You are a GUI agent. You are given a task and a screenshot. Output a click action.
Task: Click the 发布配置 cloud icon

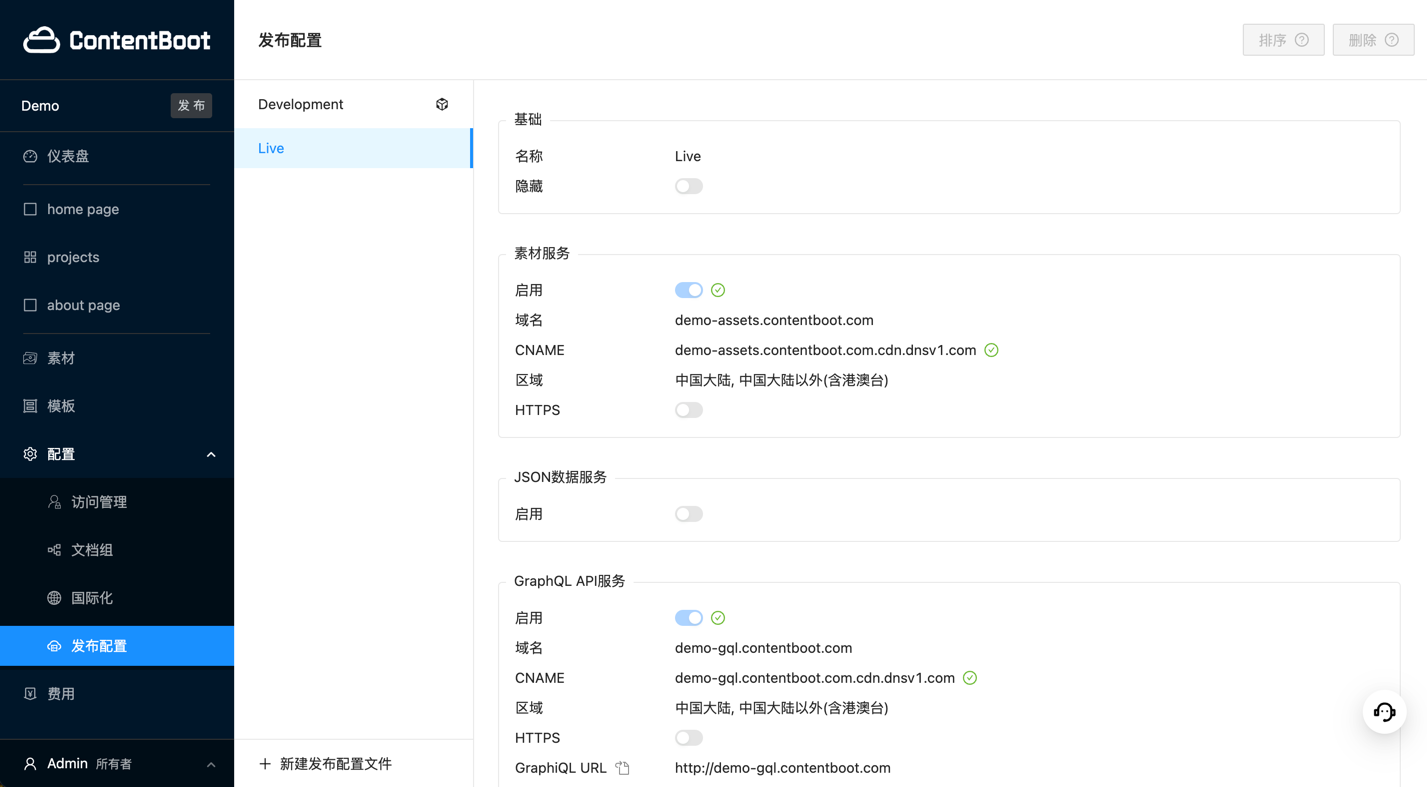click(54, 646)
